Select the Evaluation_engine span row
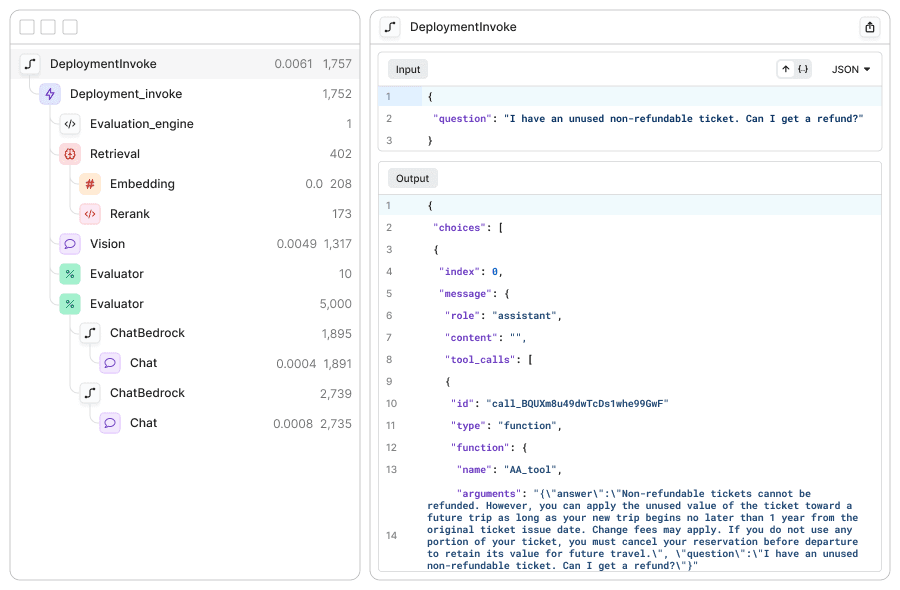 185,124
